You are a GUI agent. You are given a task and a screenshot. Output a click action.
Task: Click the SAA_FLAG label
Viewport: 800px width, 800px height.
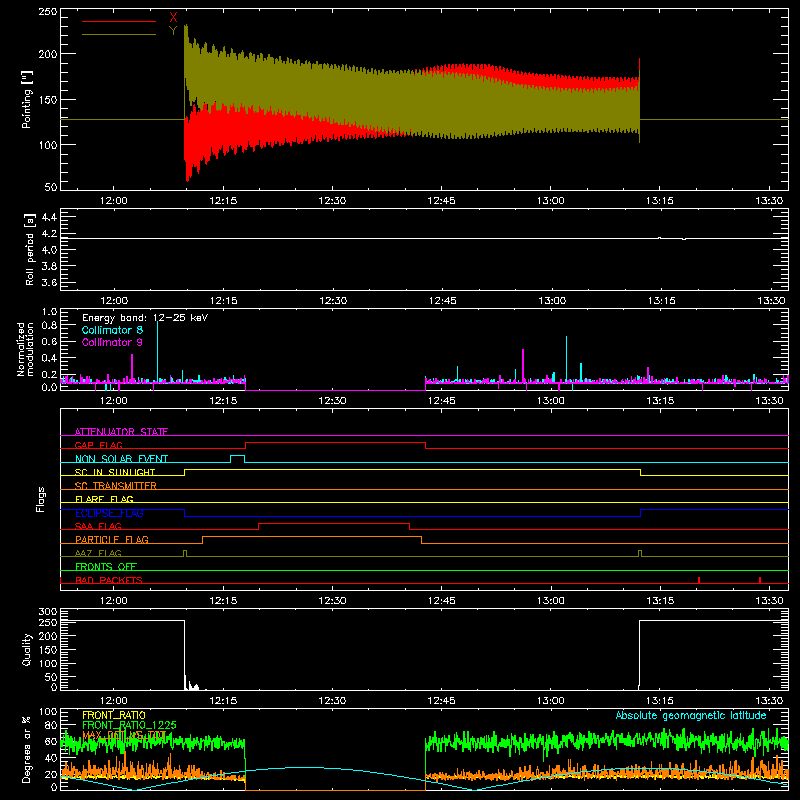click(x=98, y=526)
